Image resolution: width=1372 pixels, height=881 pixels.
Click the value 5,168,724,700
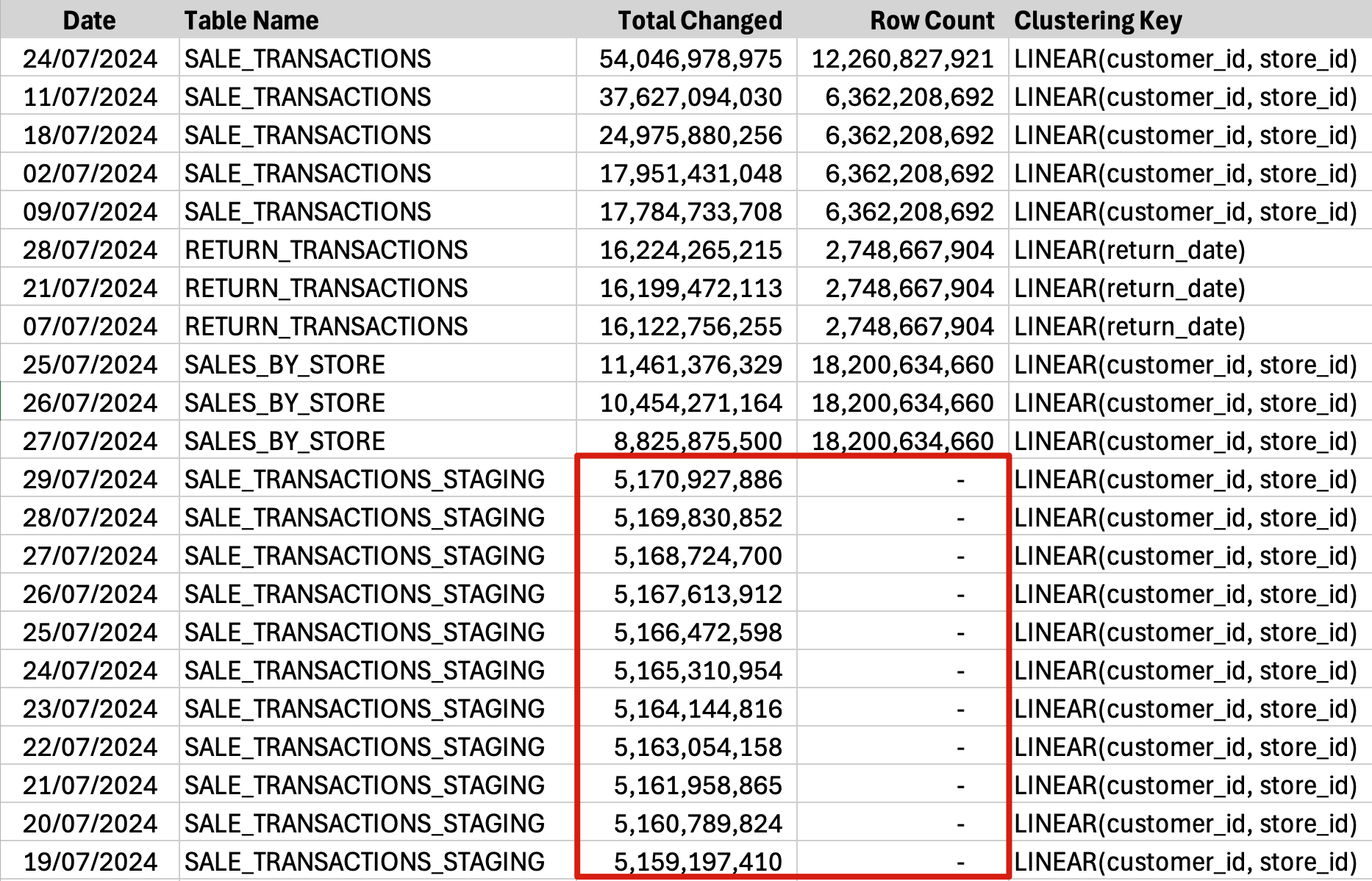tap(687, 555)
